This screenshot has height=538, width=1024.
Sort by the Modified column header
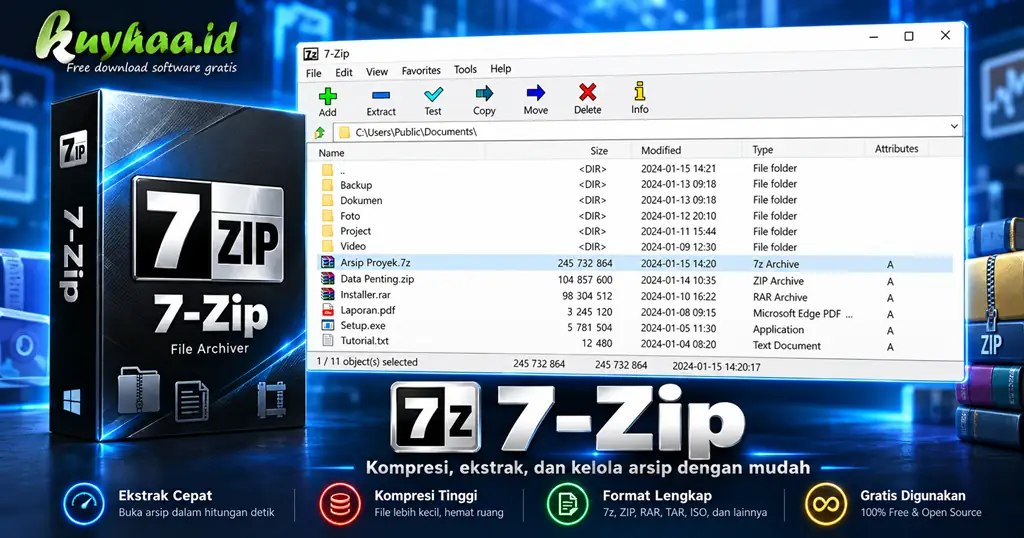661,150
